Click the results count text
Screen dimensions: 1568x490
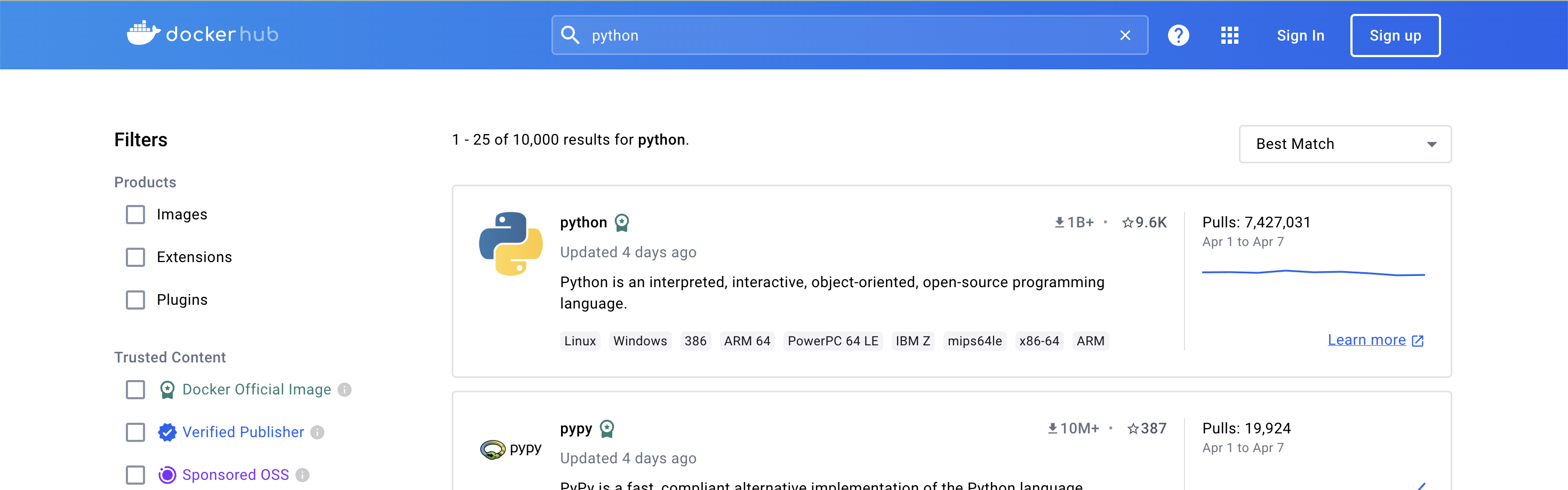tap(570, 139)
